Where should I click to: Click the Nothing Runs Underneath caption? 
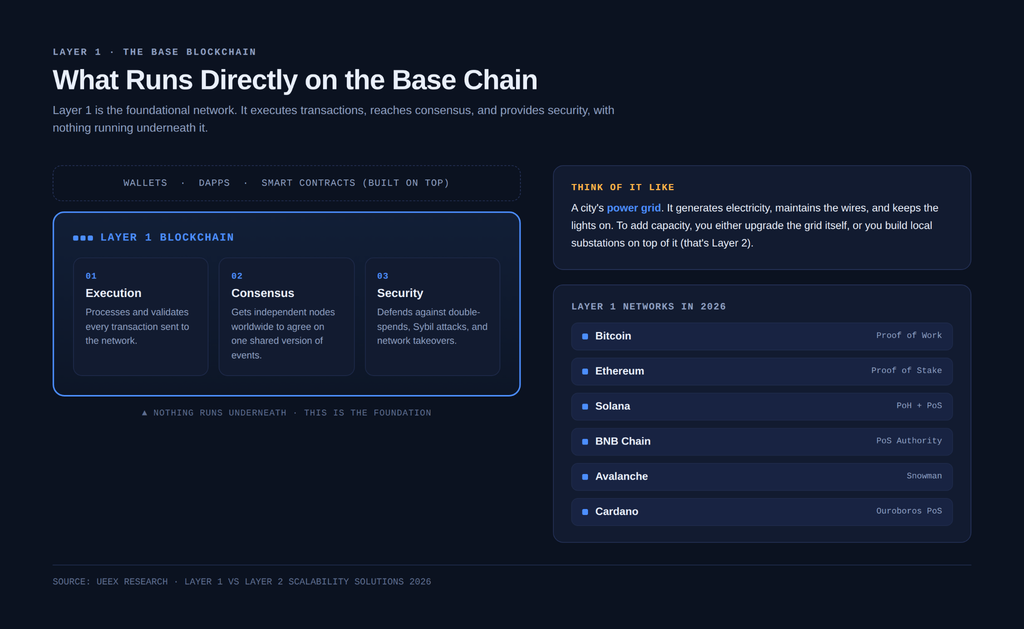tap(287, 413)
